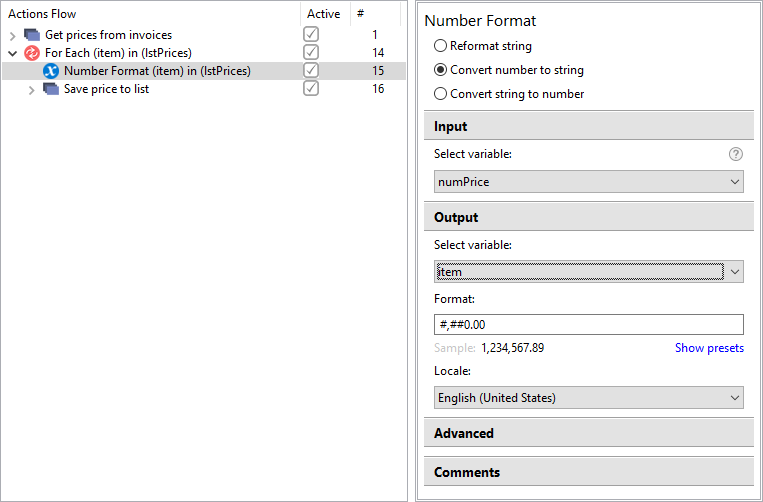Click into the Format text field

[x=589, y=324]
